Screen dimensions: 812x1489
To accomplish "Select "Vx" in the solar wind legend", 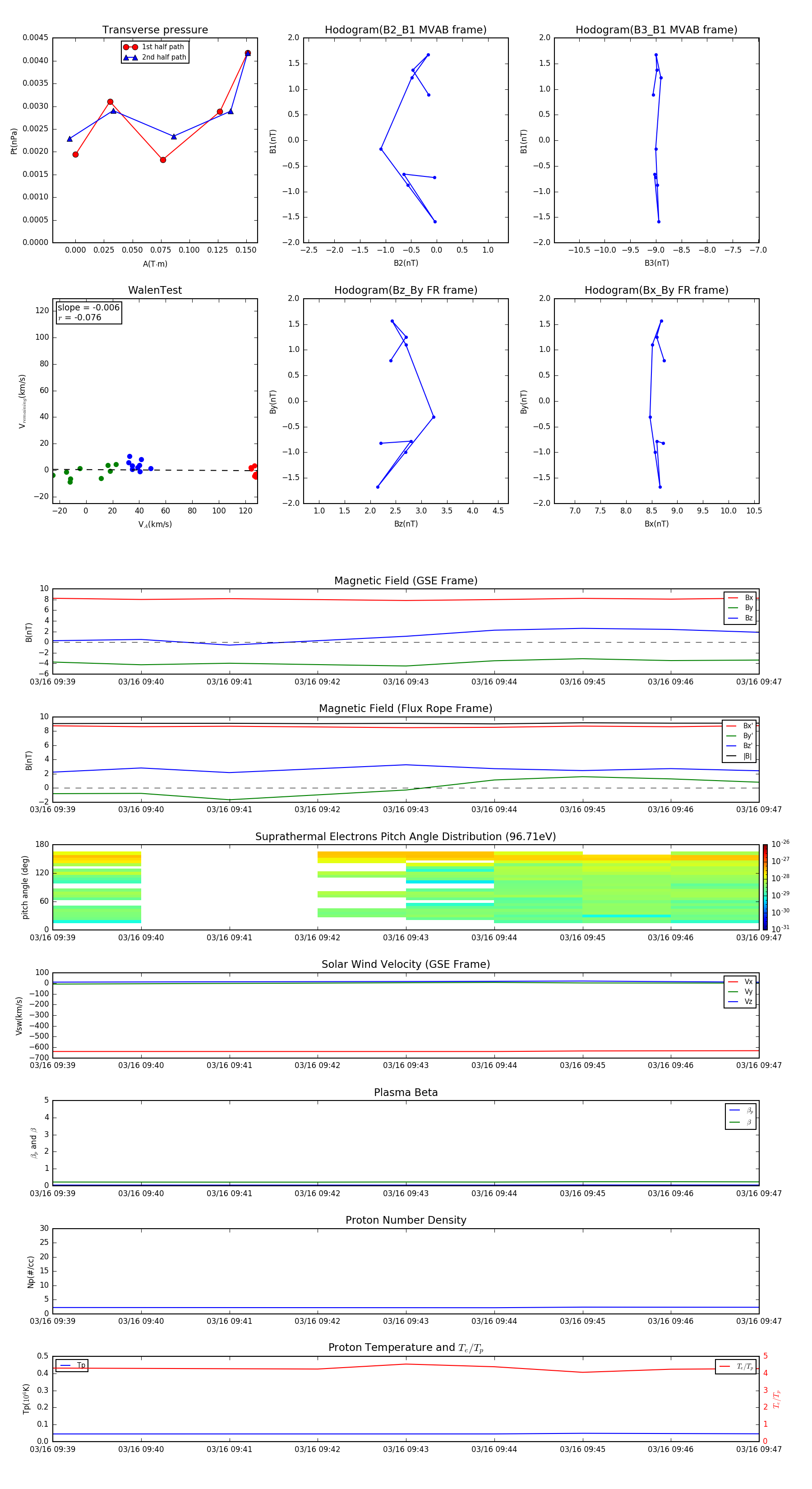I will click(x=740, y=981).
